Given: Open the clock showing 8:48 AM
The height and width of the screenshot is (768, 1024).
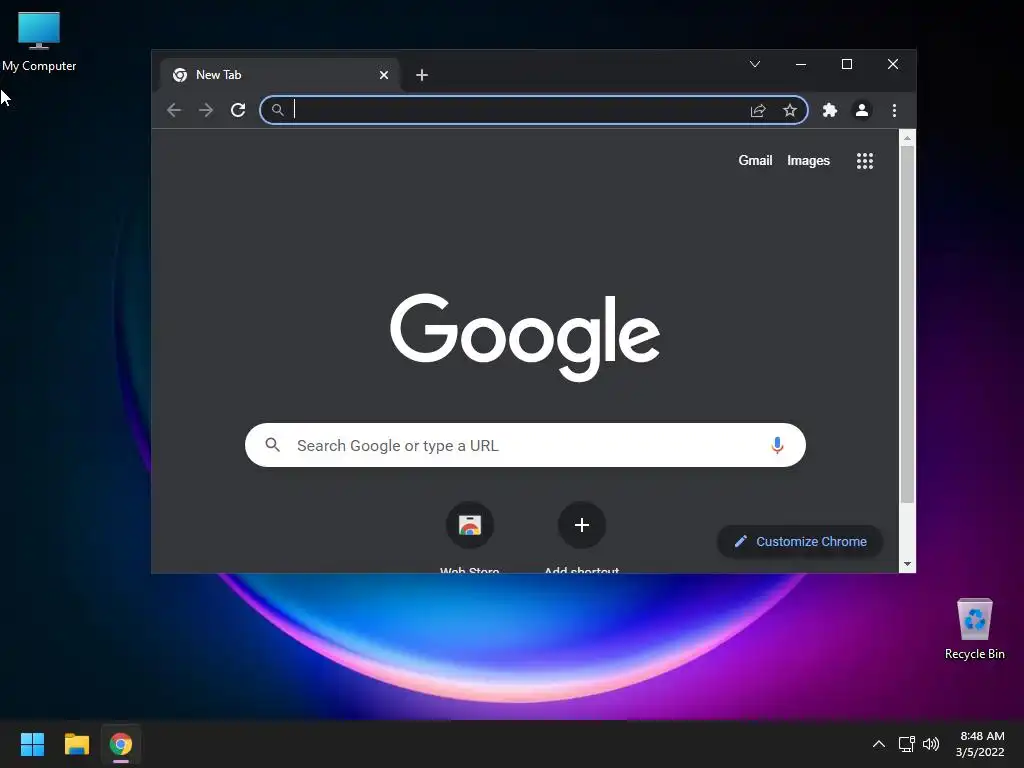Looking at the screenshot, I should click(x=980, y=744).
